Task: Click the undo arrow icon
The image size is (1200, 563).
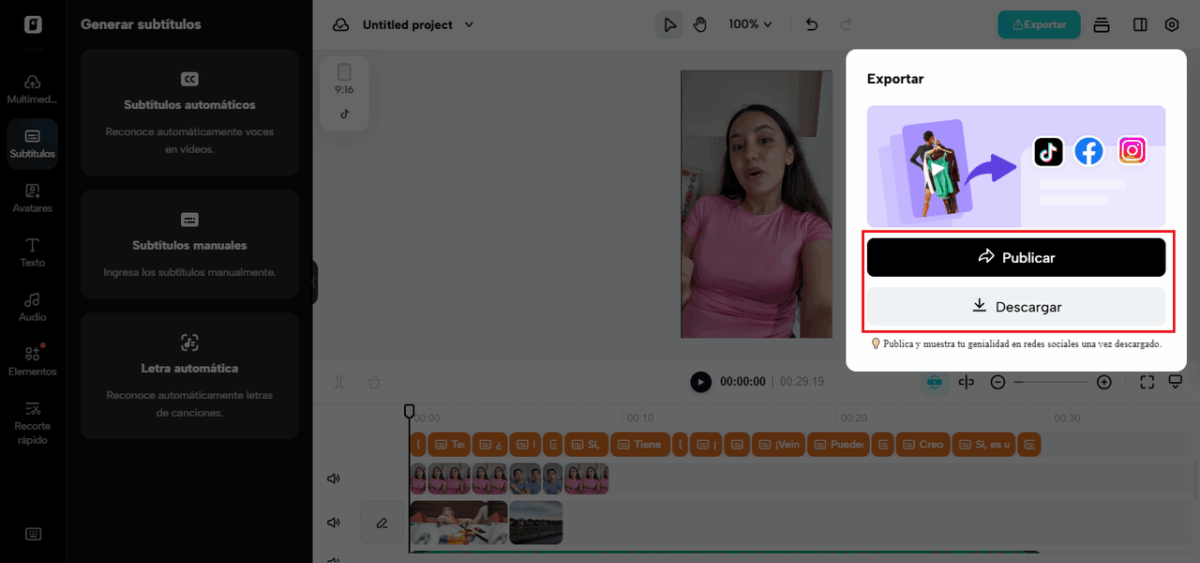Action: pos(812,25)
